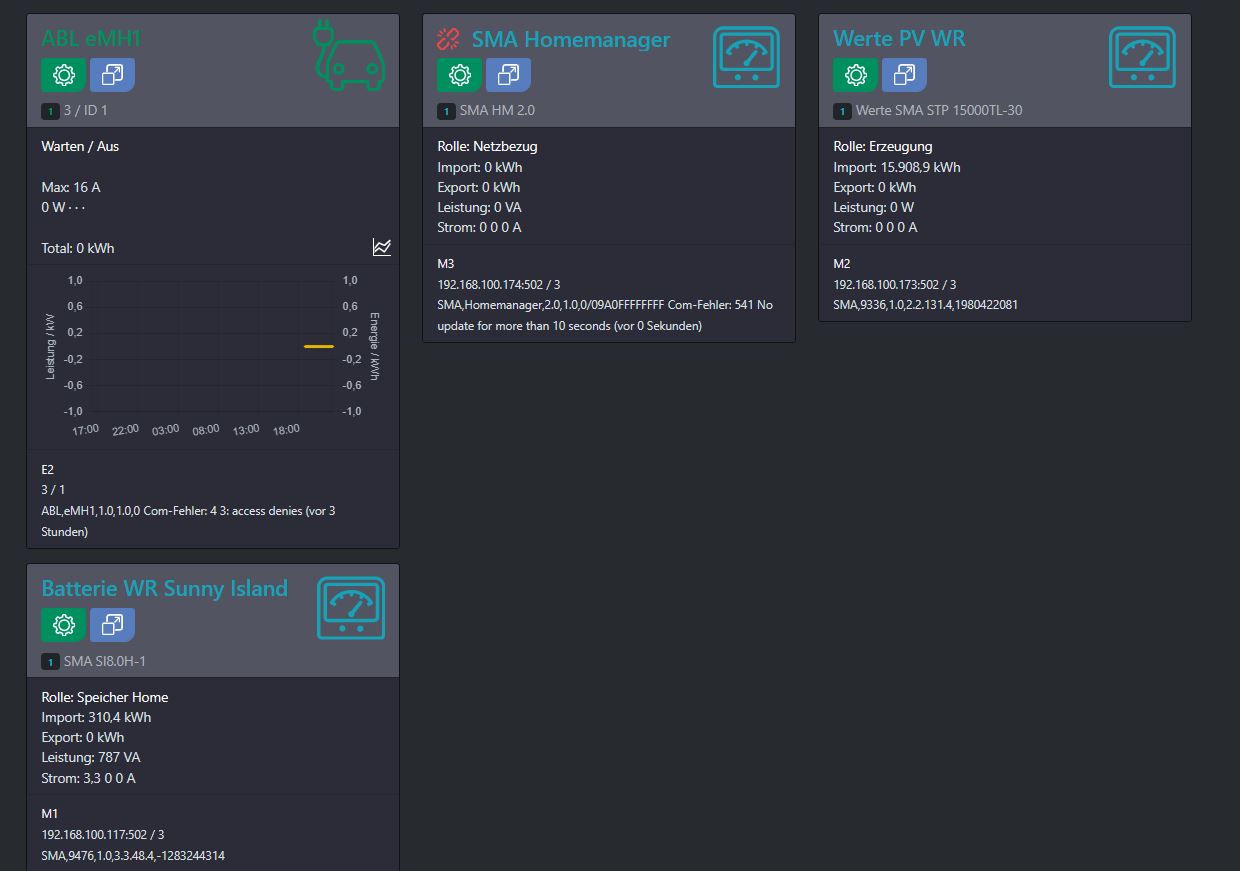Open the Werte PV WR title link
Screen dimensions: 1240x871
click(899, 39)
